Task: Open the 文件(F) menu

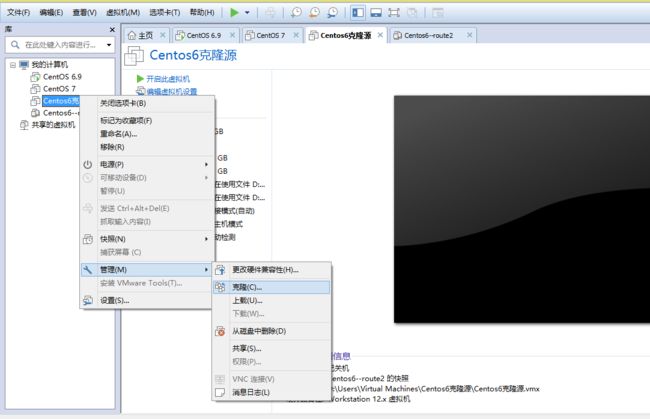Action: click(x=18, y=12)
